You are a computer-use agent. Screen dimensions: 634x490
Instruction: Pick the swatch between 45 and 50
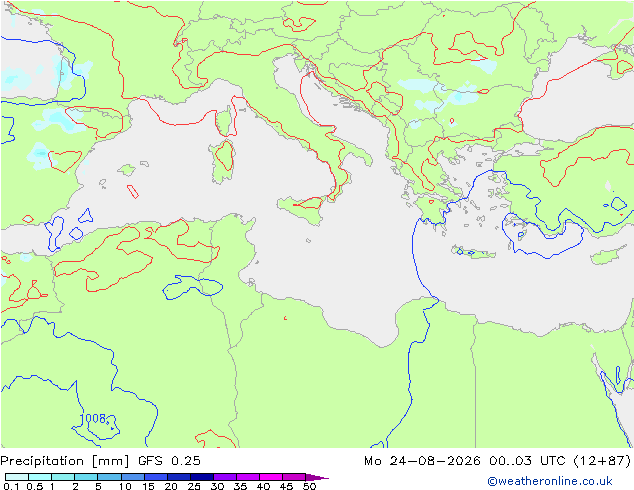pos(294,477)
